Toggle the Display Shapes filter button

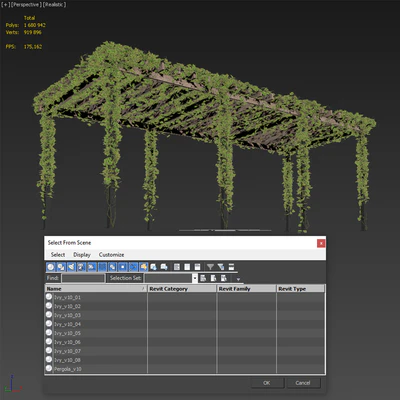pos(61,267)
